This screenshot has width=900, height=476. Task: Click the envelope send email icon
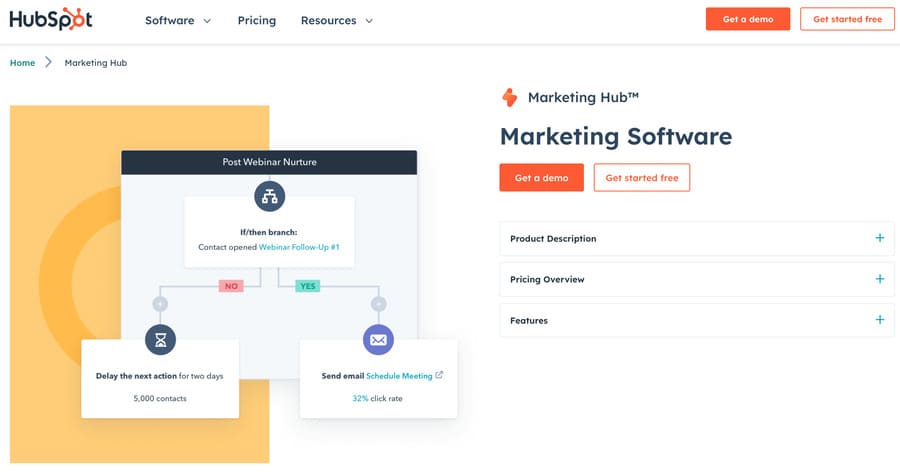click(x=378, y=340)
